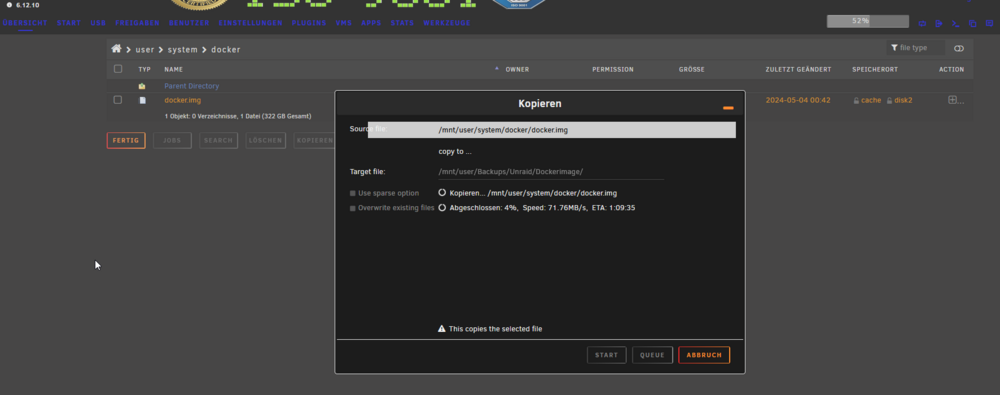
Task: Open the feedback speech bubble icon
Action: tap(989, 23)
